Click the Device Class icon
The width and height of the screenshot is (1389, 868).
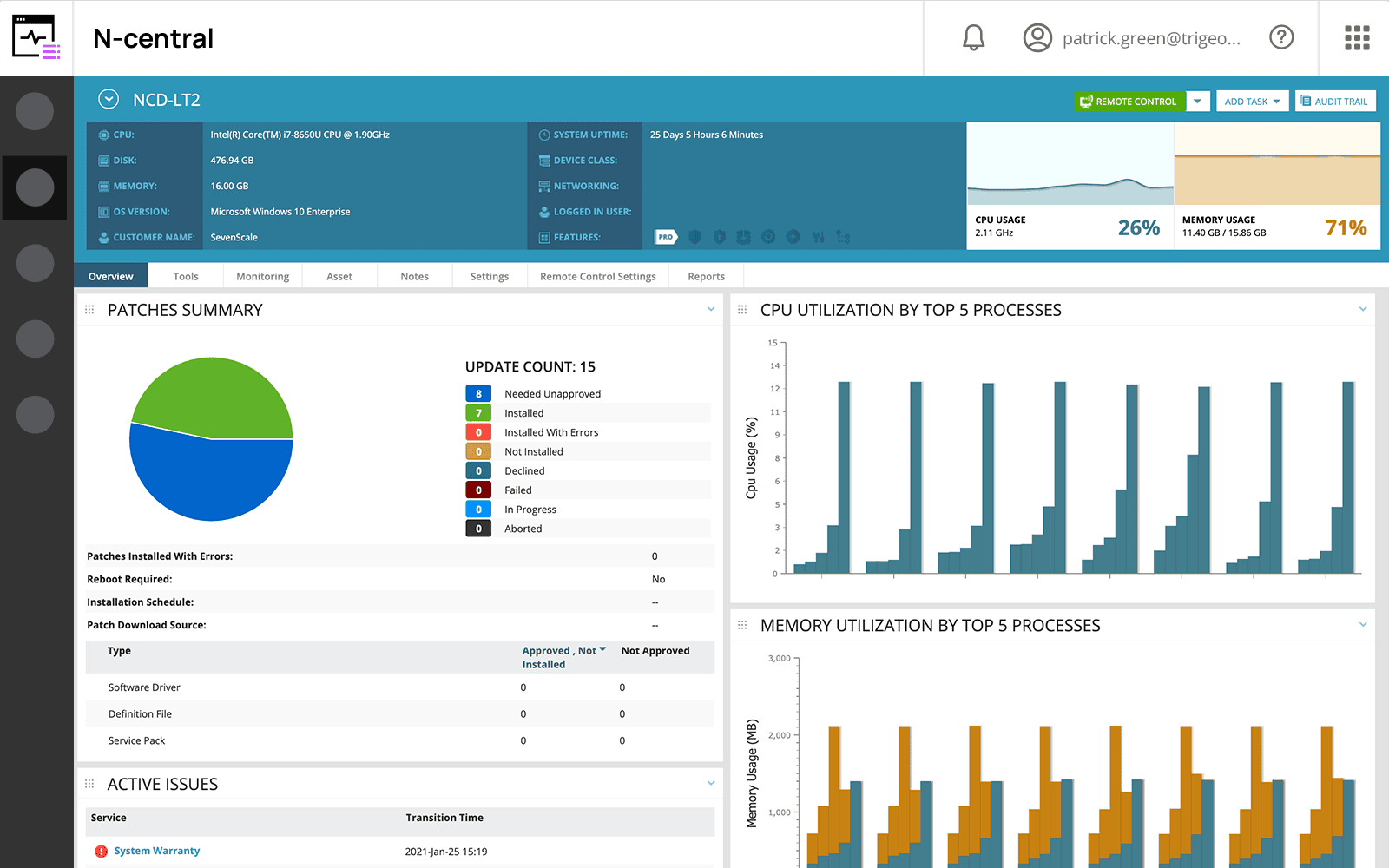tap(544, 161)
